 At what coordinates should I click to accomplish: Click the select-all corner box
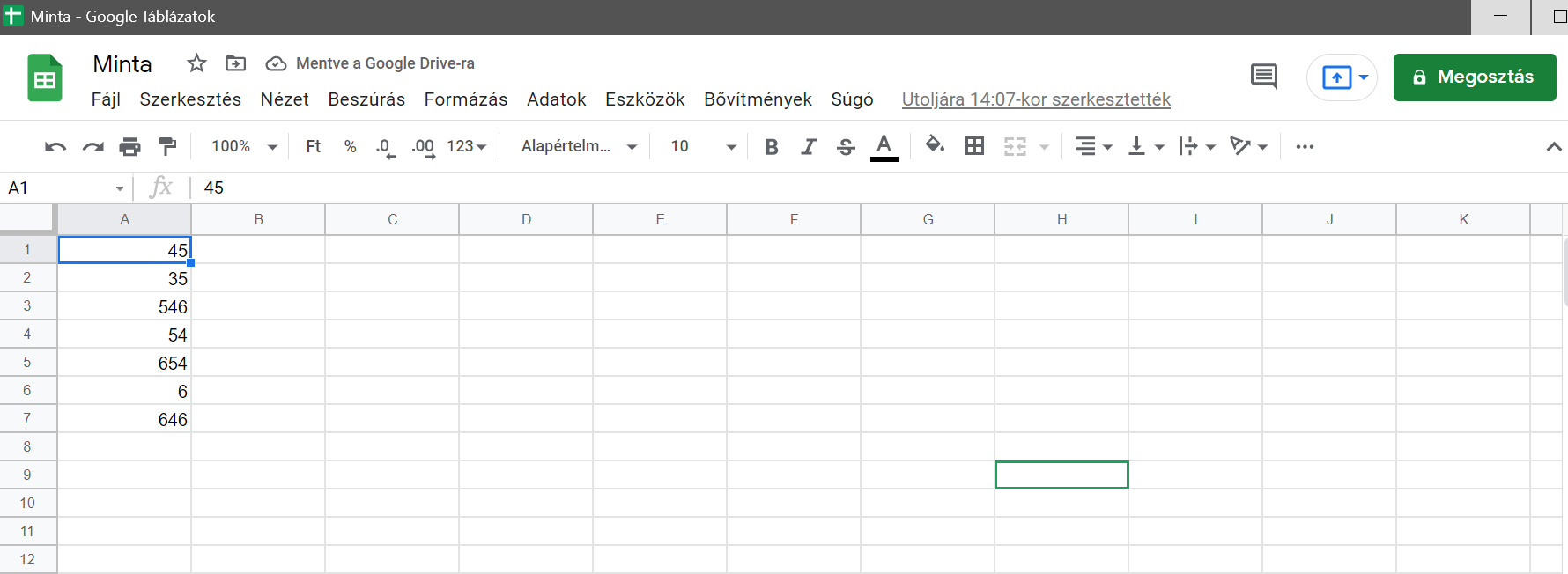tap(27, 219)
